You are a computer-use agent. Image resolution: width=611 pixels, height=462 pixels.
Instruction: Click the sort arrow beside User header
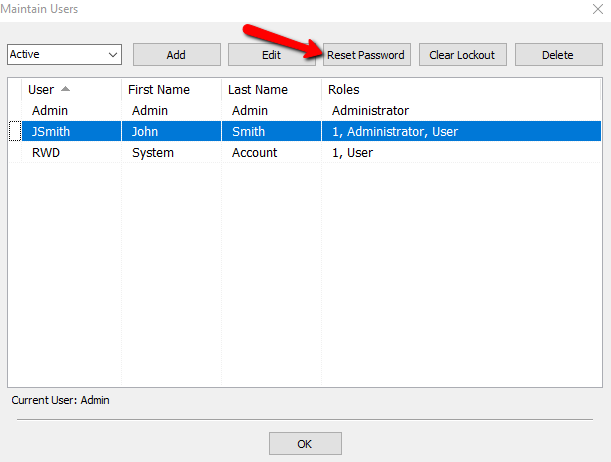(65, 89)
